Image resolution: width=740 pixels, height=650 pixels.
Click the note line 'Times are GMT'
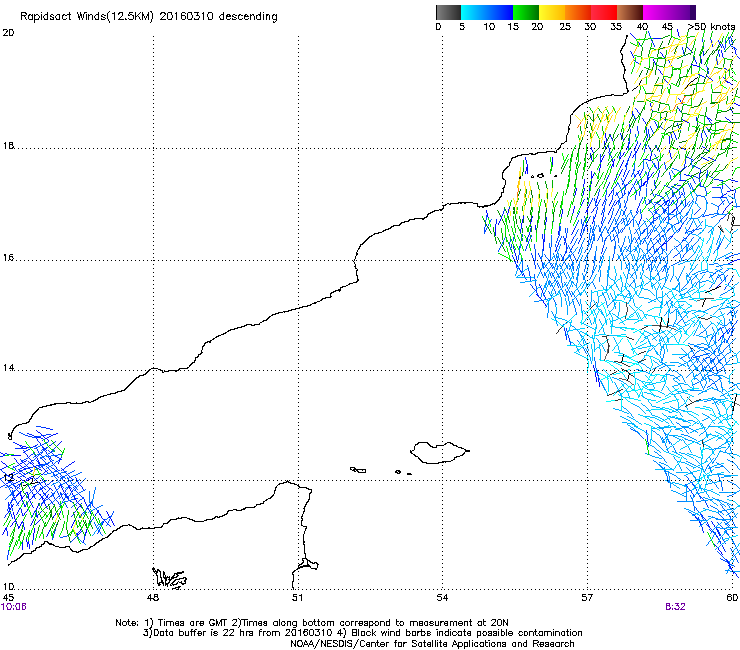coord(193,623)
